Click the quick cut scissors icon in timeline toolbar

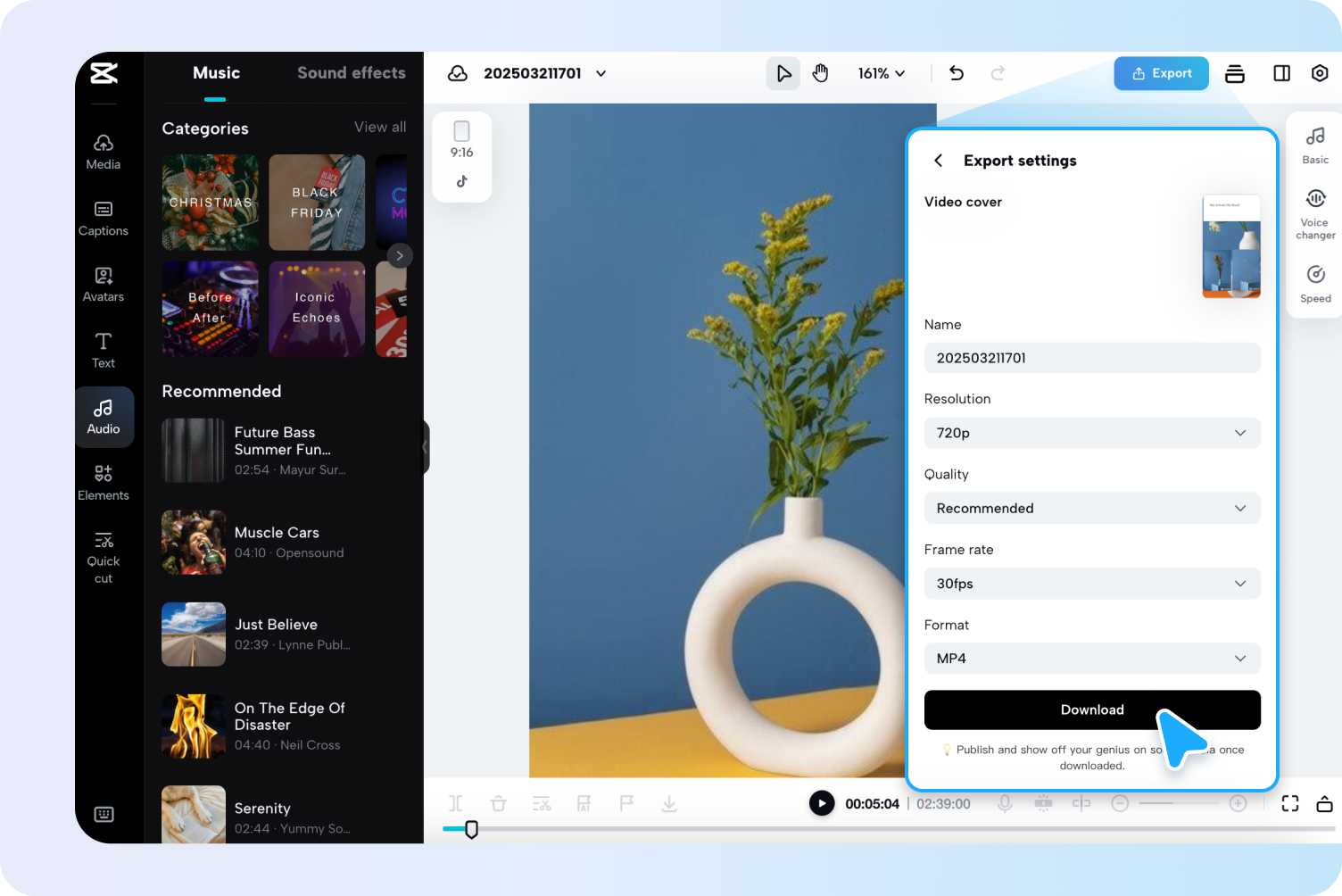point(542,803)
